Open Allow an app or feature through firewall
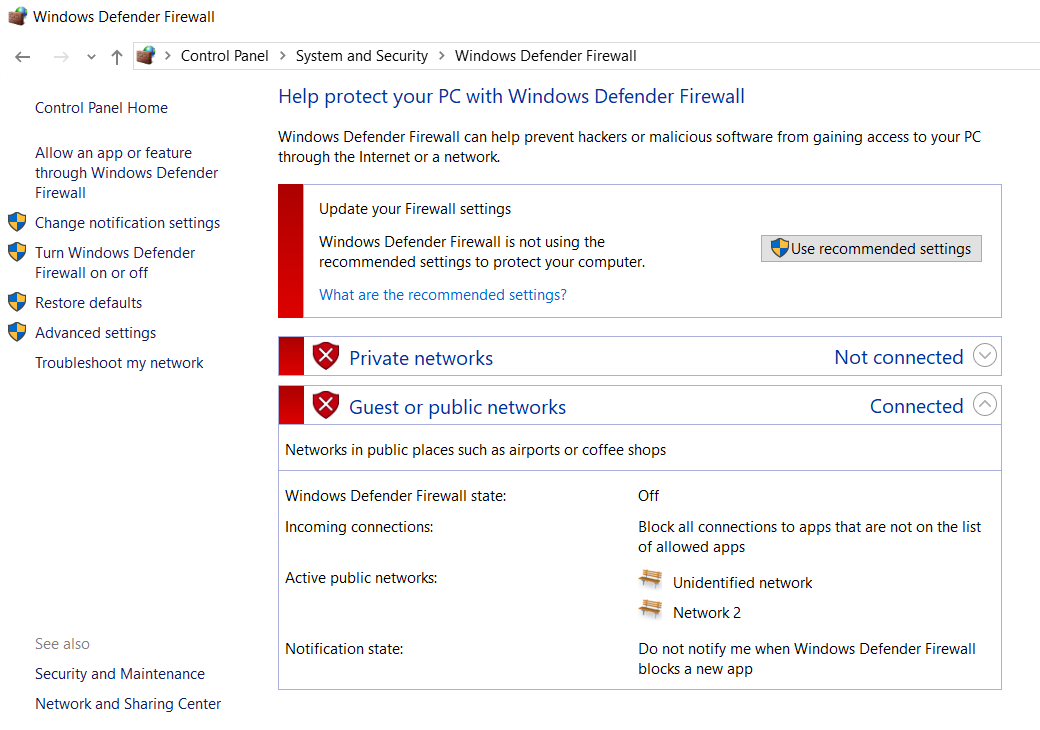The image size is (1040, 730). click(x=126, y=172)
